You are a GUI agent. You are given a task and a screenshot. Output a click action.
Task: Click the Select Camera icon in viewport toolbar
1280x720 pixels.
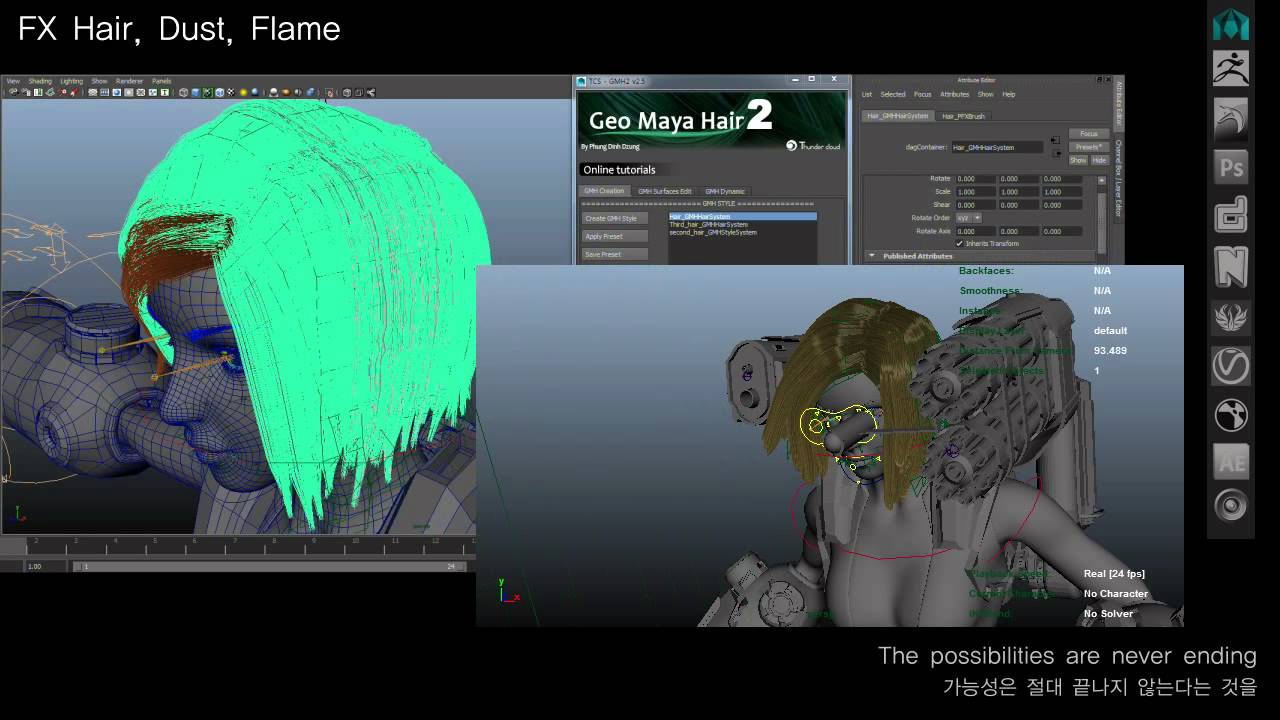13,92
